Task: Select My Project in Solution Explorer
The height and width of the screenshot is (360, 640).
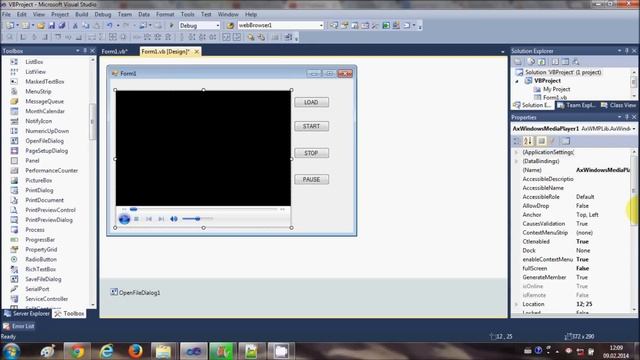Action: coord(556,89)
